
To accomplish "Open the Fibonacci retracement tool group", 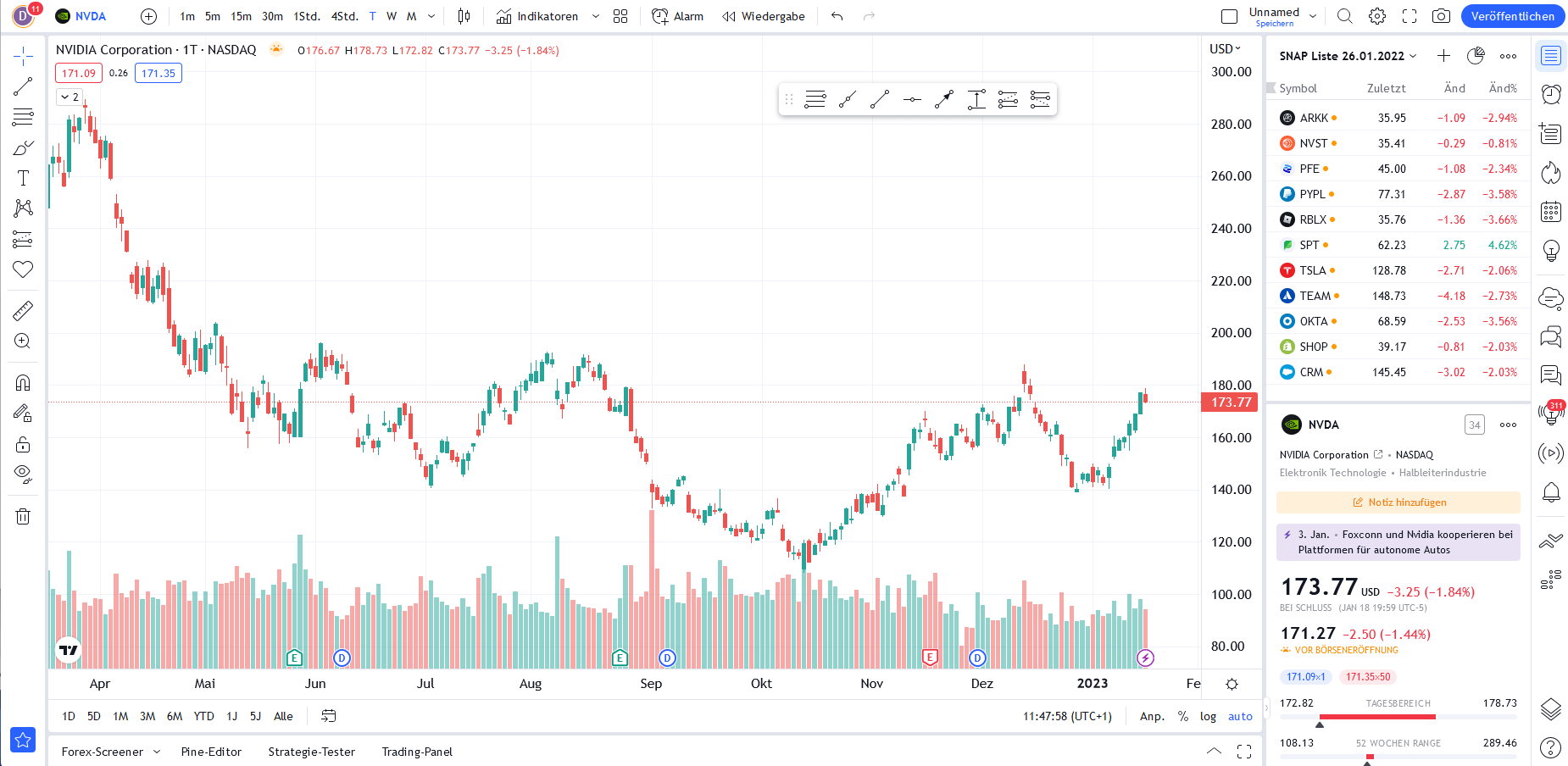I will [x=23, y=117].
